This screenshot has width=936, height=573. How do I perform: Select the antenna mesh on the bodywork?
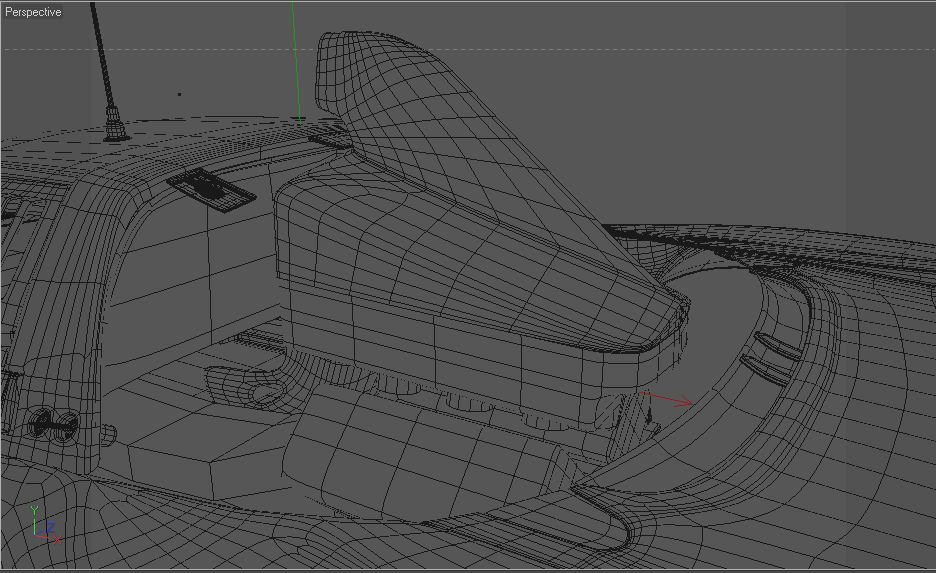click(102, 57)
